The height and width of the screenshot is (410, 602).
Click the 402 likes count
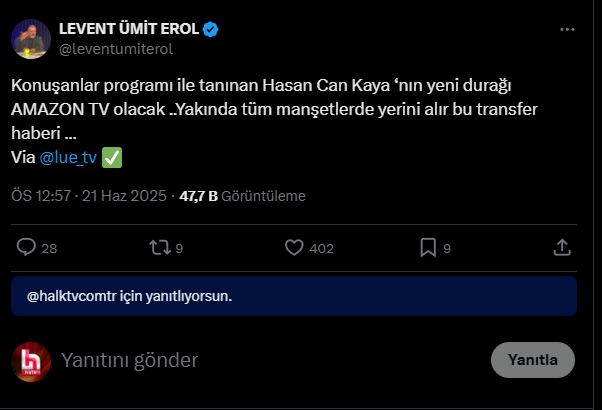click(x=321, y=248)
